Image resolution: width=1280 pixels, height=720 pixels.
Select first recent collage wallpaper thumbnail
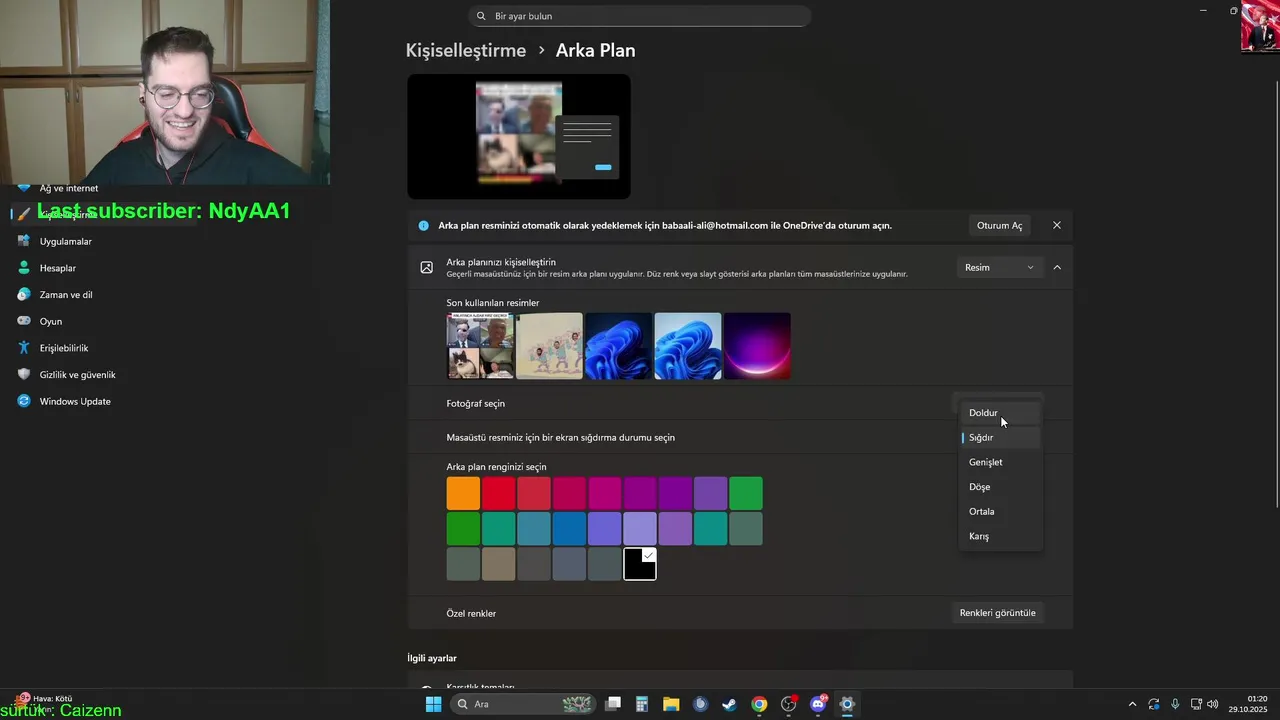click(480, 346)
